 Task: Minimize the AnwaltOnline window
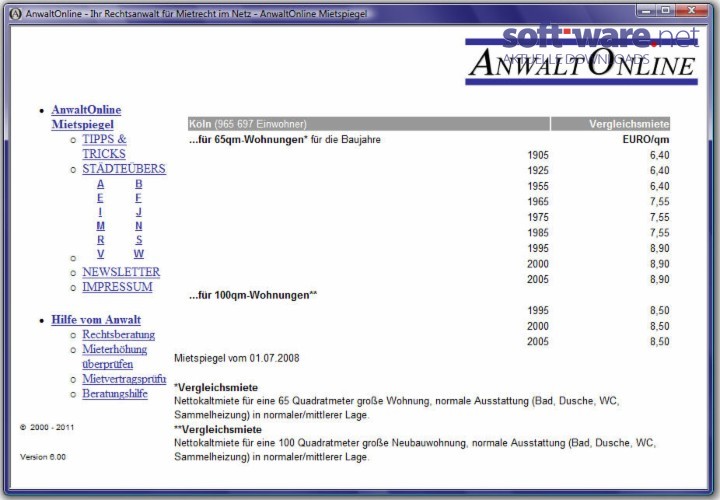tap(645, 10)
